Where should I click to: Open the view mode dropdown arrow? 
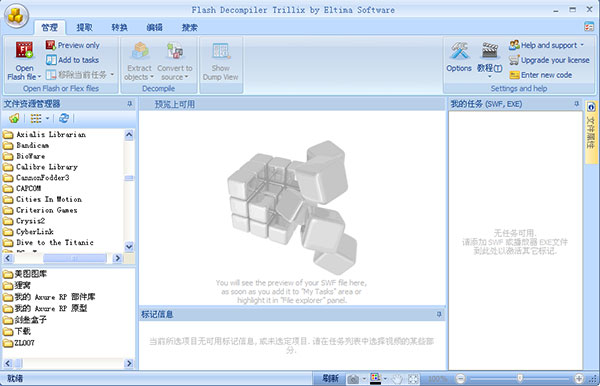[x=47, y=119]
